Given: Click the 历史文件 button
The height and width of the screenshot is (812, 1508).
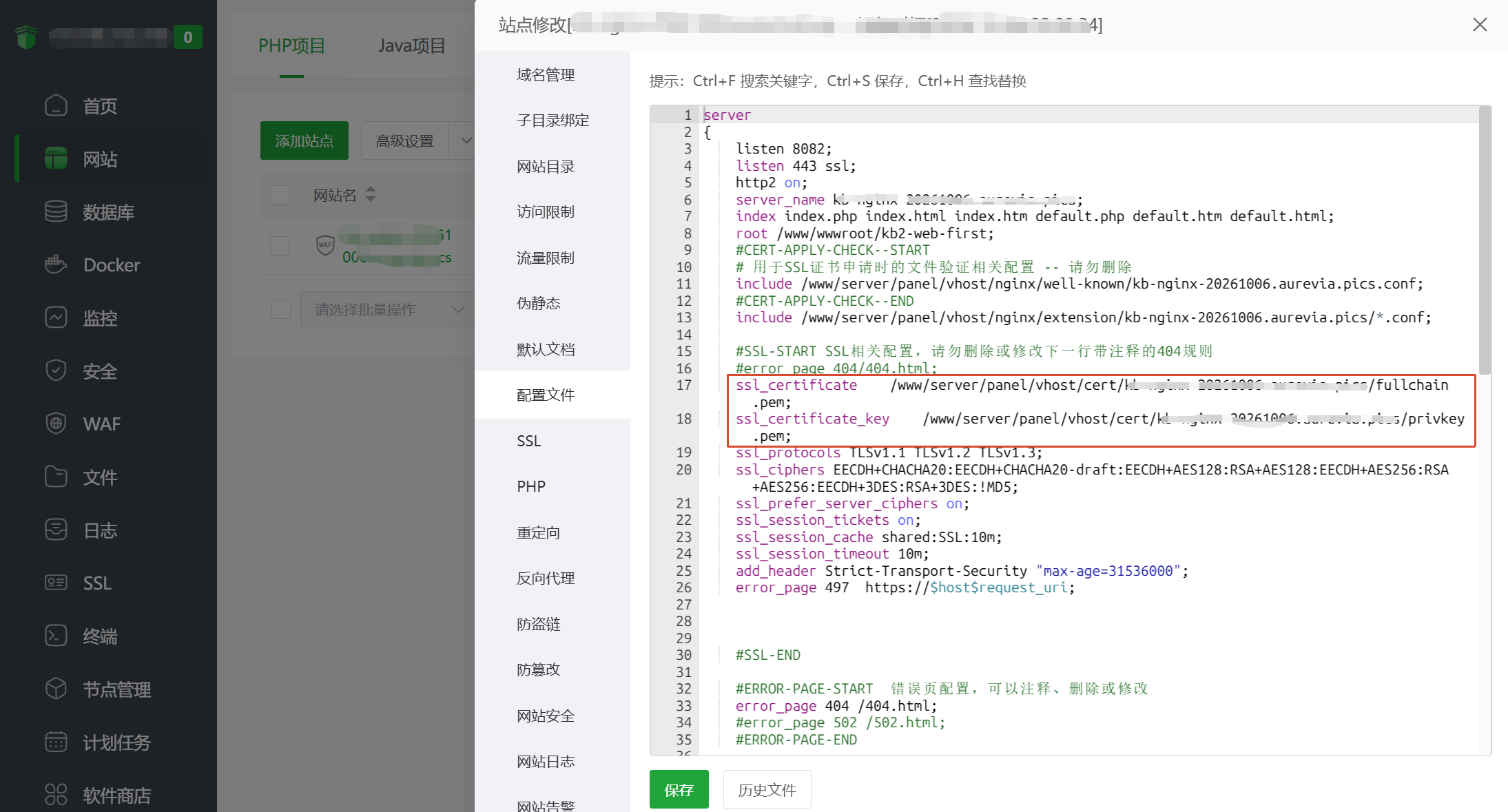Looking at the screenshot, I should click(767, 789).
